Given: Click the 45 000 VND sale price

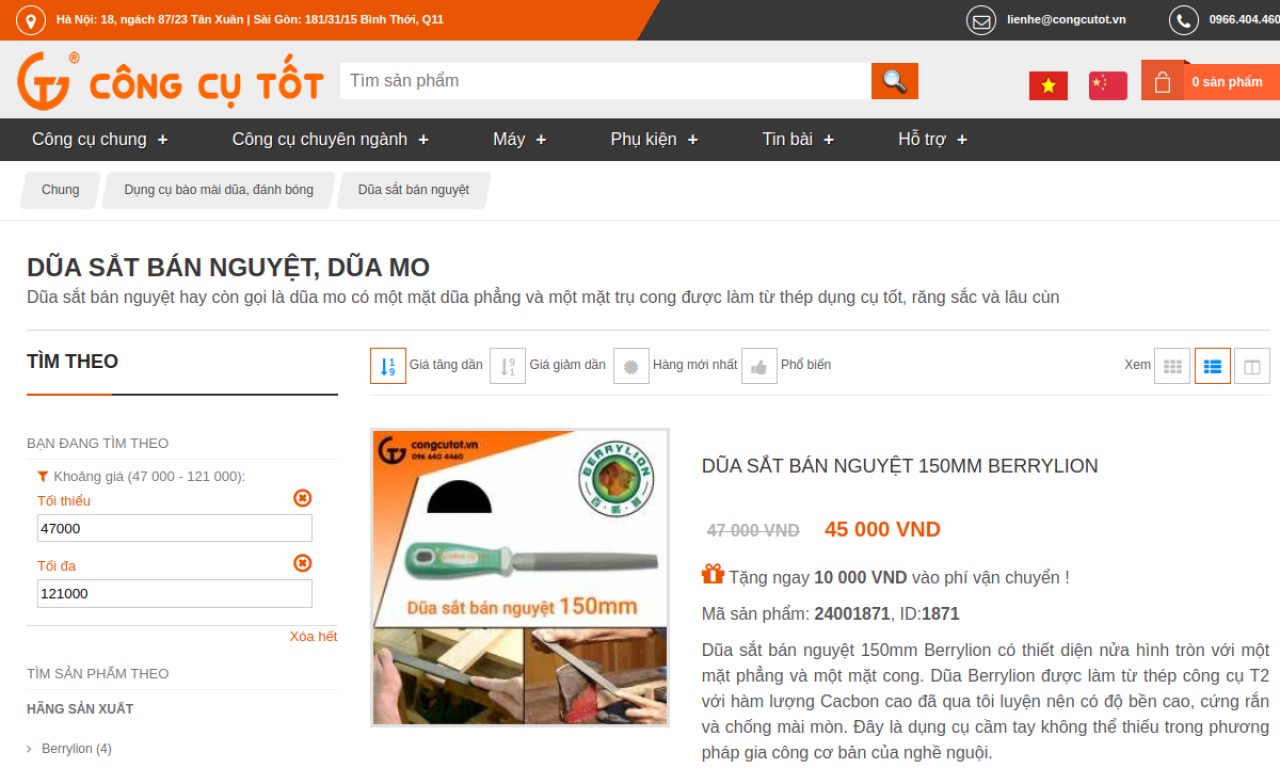Looking at the screenshot, I should [882, 530].
